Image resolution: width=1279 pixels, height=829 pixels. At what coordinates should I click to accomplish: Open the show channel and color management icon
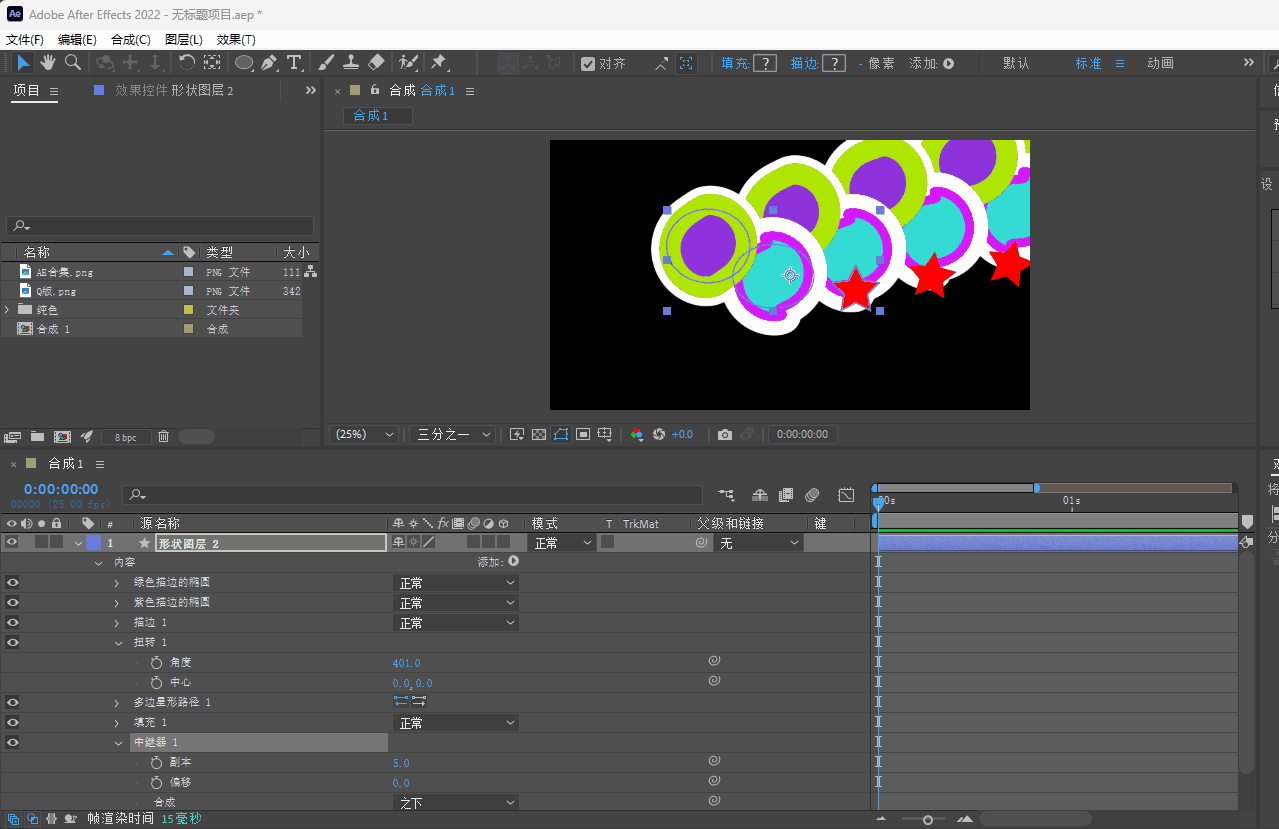(636, 435)
